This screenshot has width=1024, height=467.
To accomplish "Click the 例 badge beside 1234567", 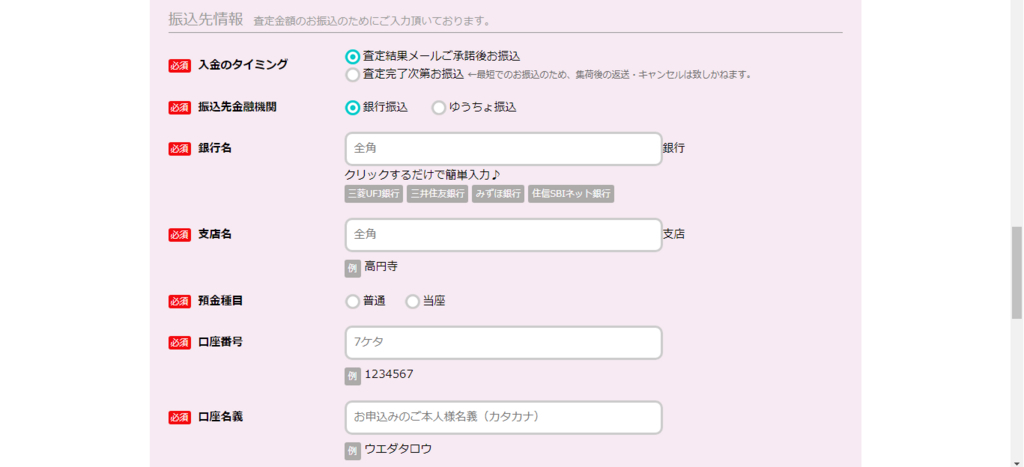I will tap(352, 376).
